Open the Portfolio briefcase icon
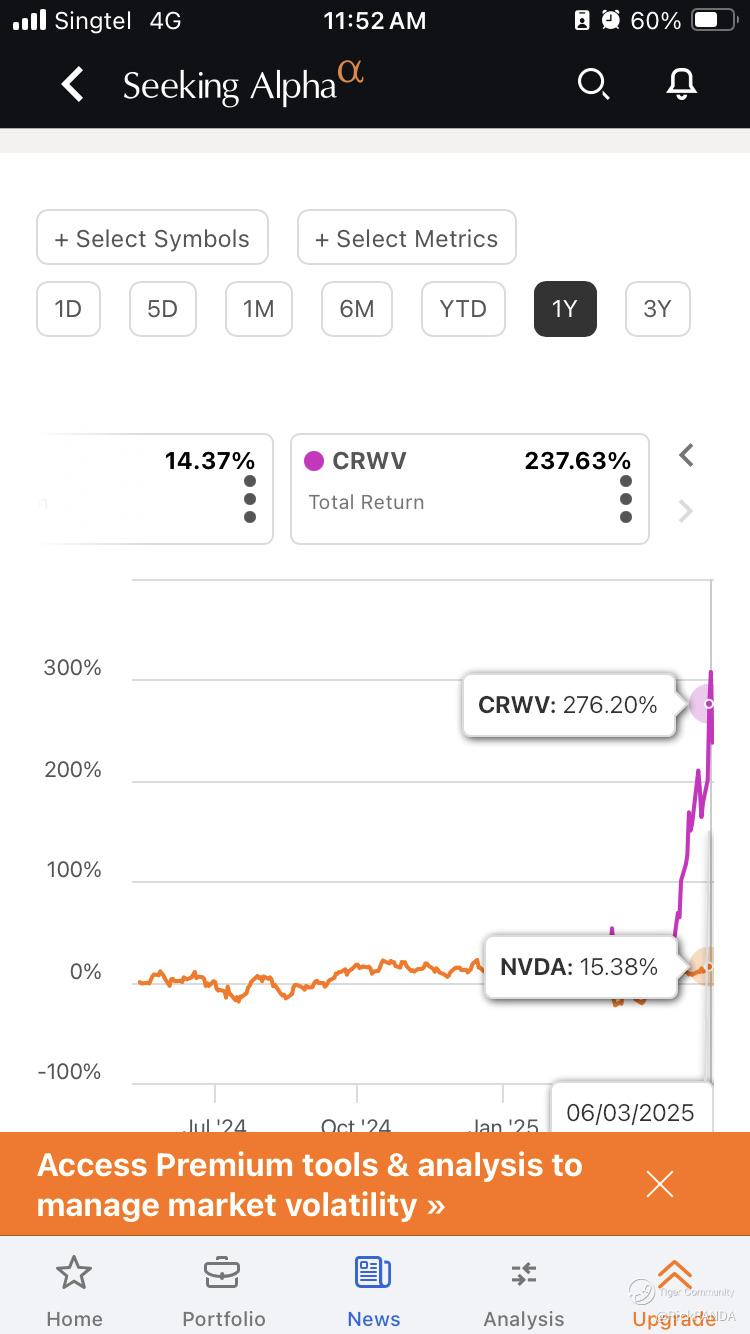 pyautogui.click(x=222, y=1274)
